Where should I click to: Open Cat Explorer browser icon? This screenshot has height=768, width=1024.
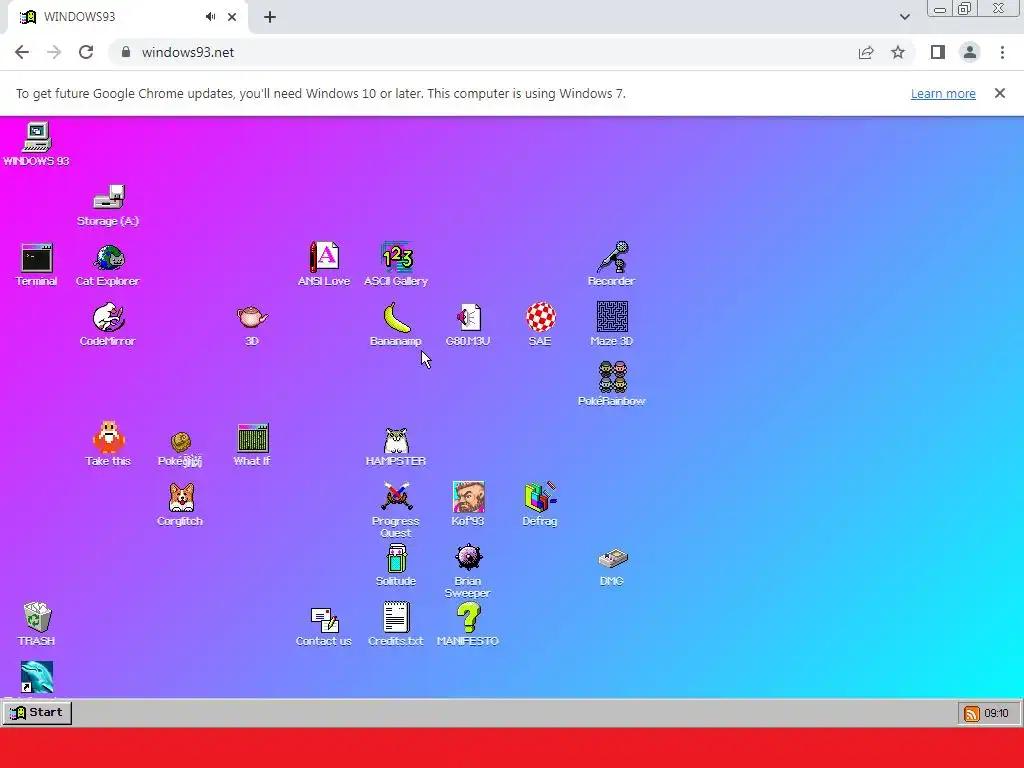108,258
